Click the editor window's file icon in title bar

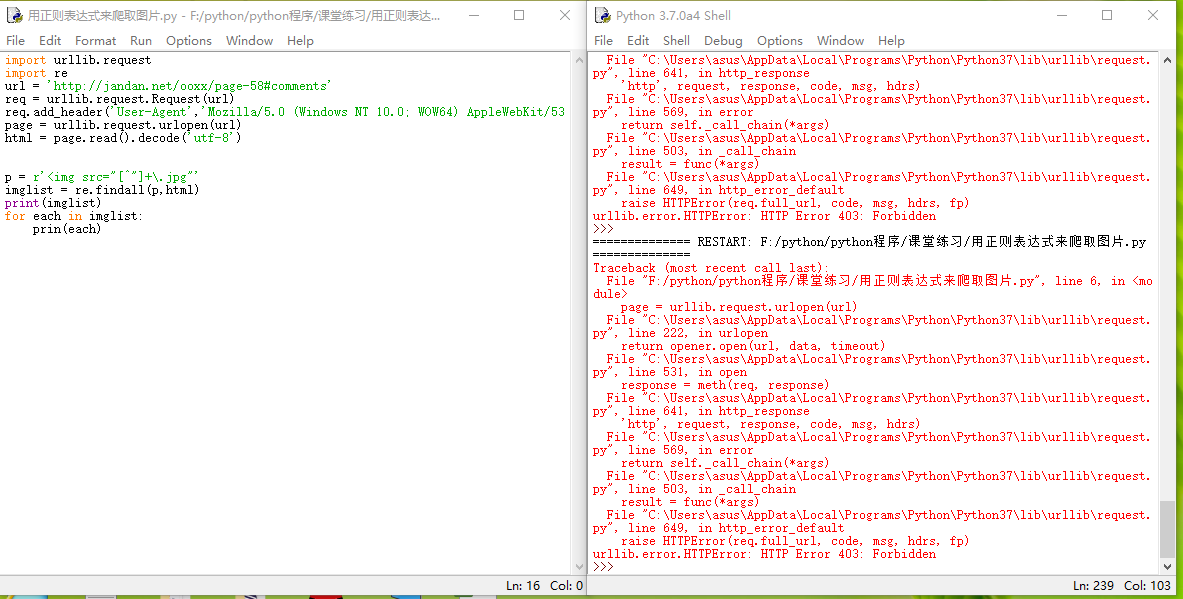(x=14, y=16)
